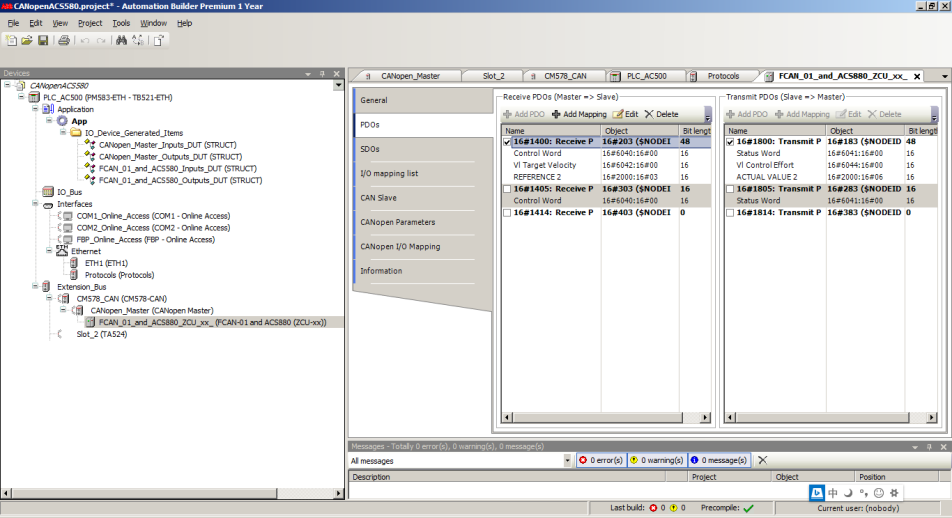Open the All messages filter dropdown

point(567,461)
